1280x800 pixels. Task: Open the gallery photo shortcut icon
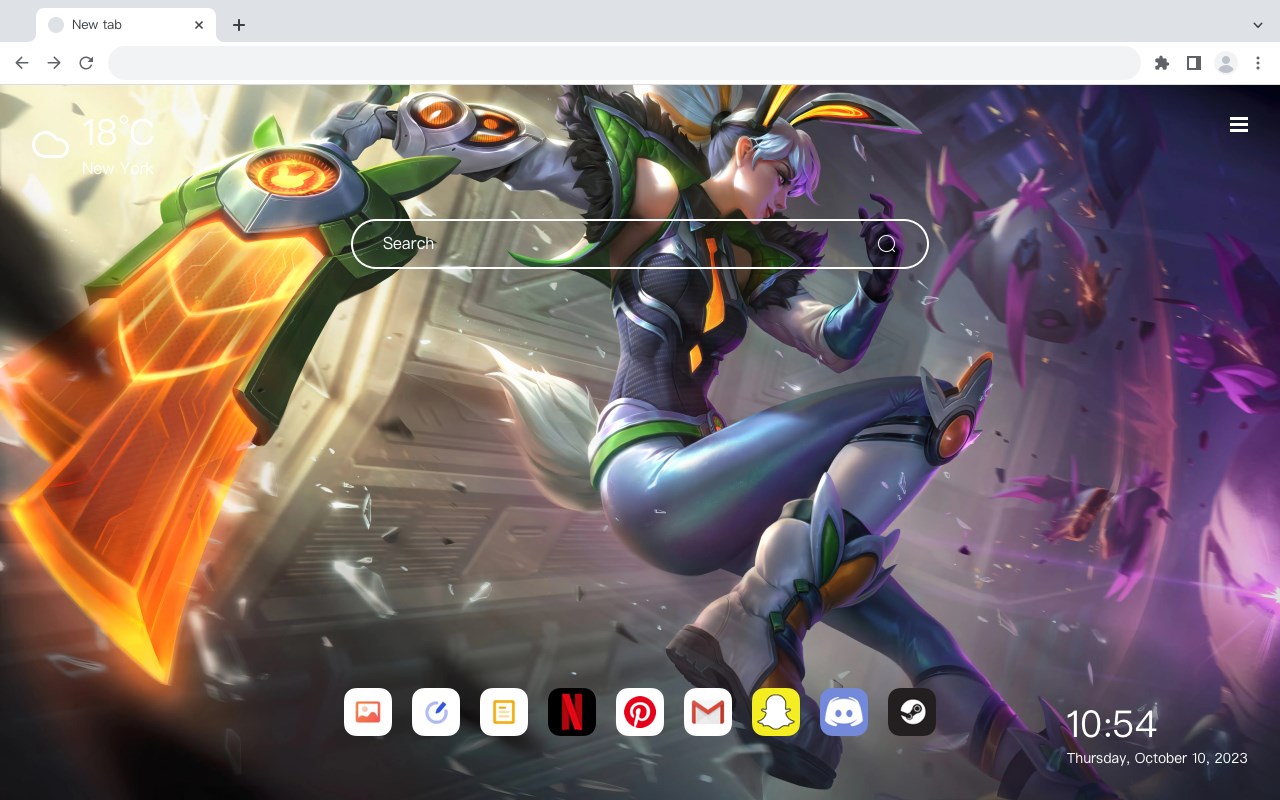pos(368,712)
